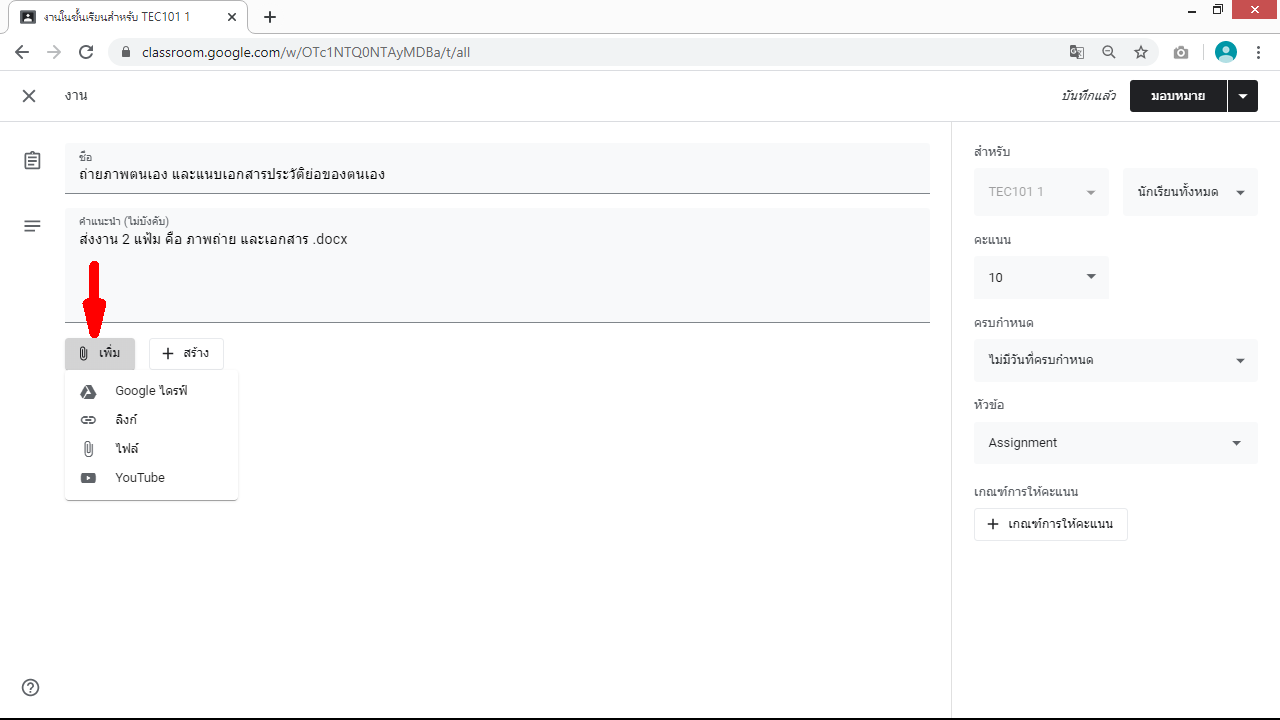Choose ไฟล์ to upload a file

[x=127, y=449]
